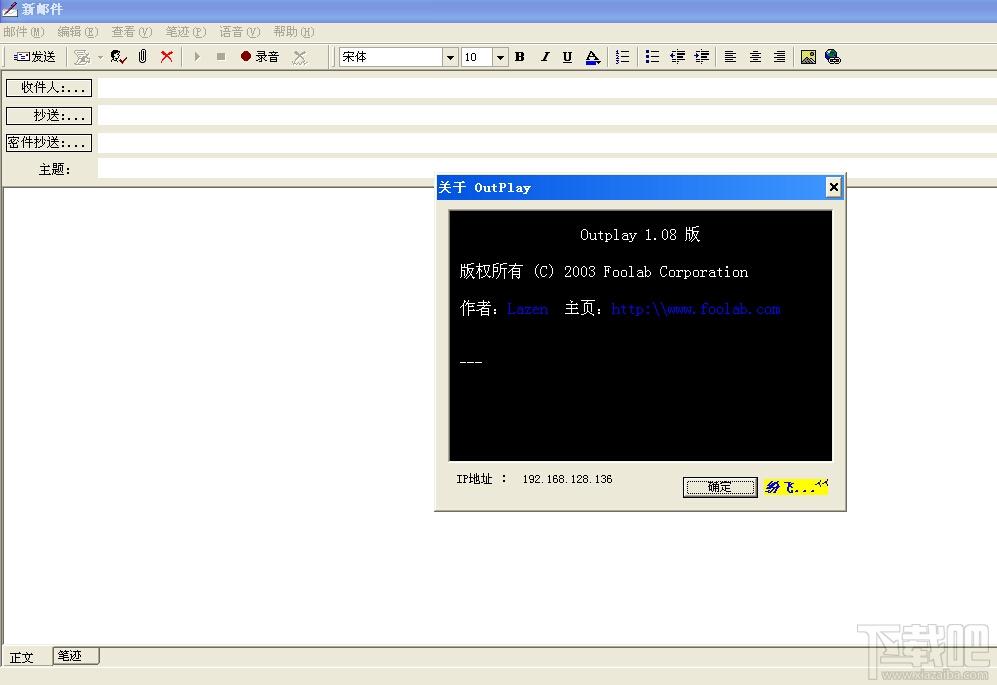The image size is (997, 685).
Task: Toggle italic formatting
Action: (x=544, y=57)
